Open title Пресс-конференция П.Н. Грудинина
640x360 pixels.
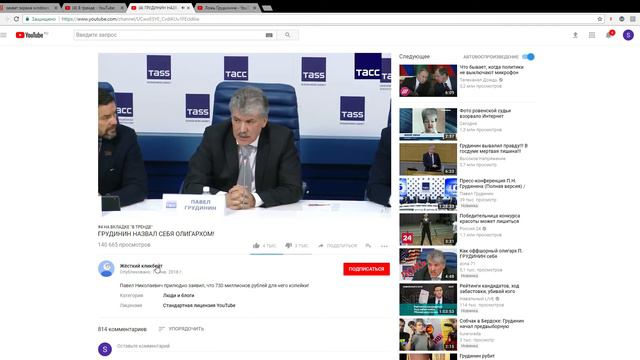click(x=492, y=183)
